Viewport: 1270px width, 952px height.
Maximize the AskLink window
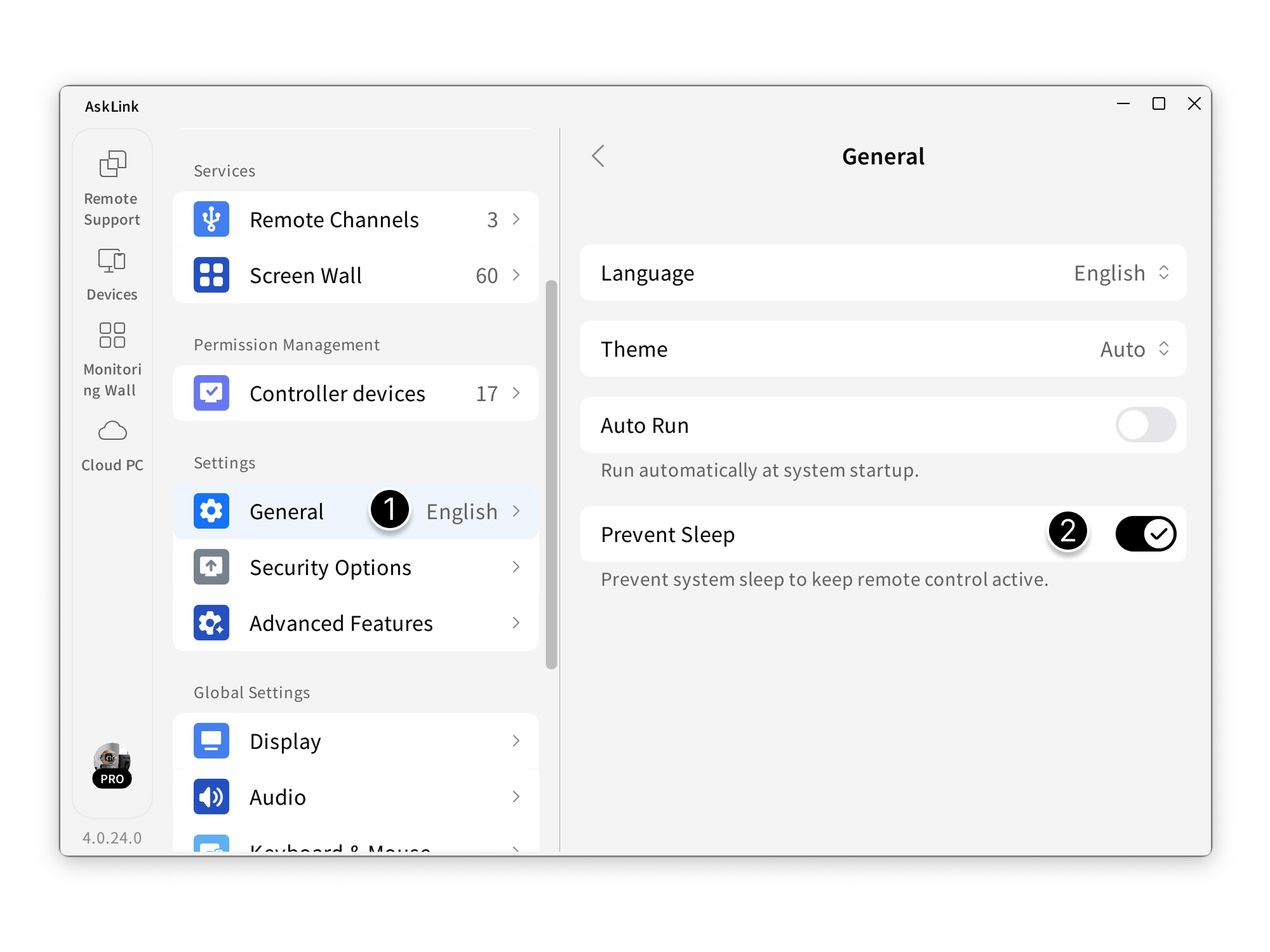tap(1158, 103)
